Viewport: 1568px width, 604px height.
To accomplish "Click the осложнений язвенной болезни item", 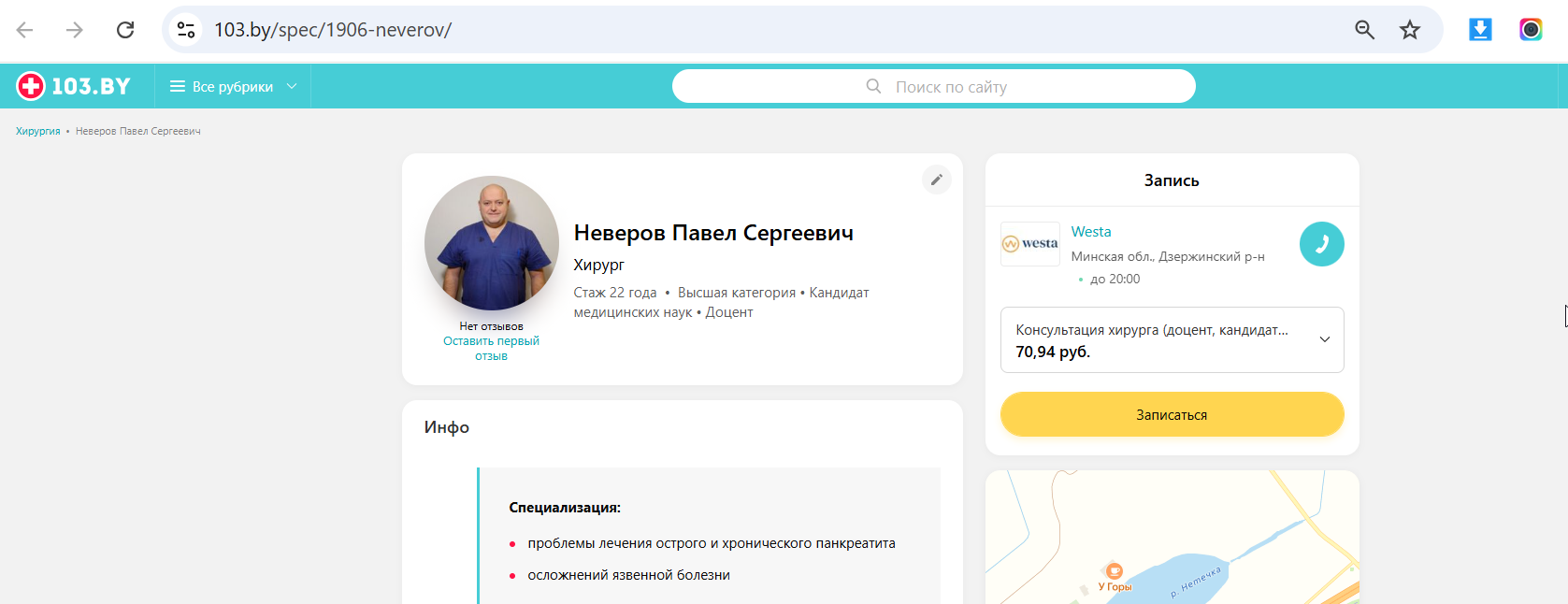I will point(628,575).
